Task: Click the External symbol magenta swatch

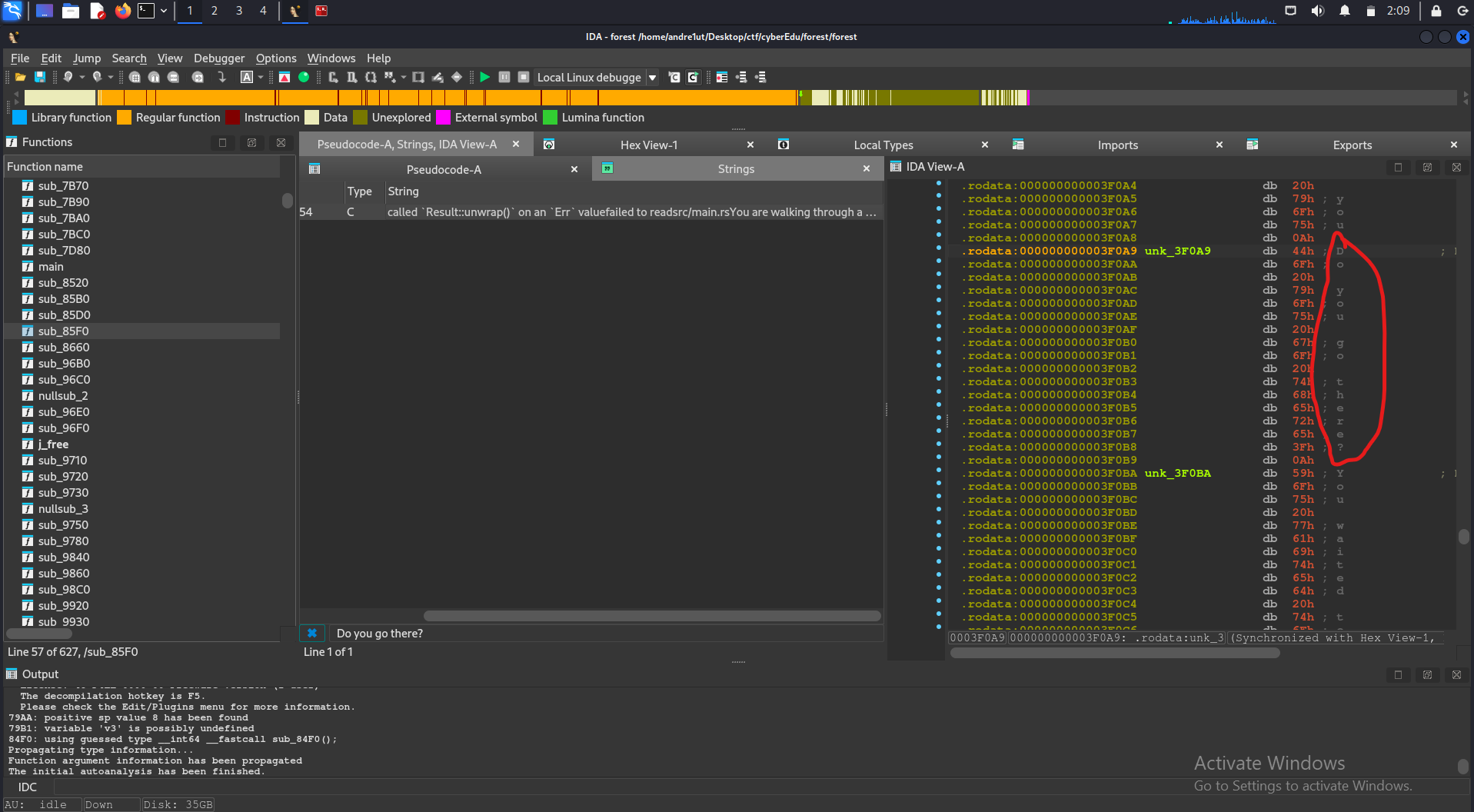Action: pos(443,117)
